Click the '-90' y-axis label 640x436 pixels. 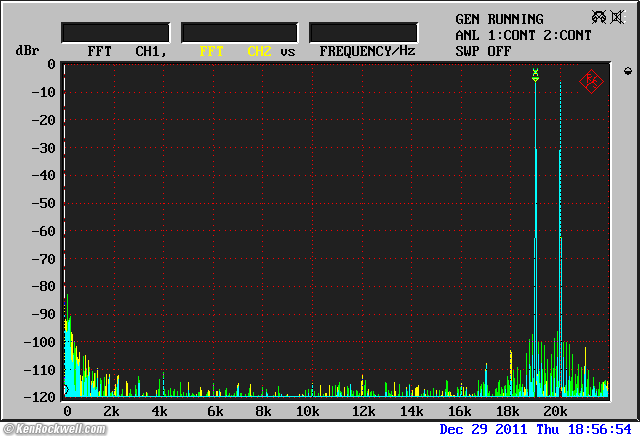(x=43, y=314)
